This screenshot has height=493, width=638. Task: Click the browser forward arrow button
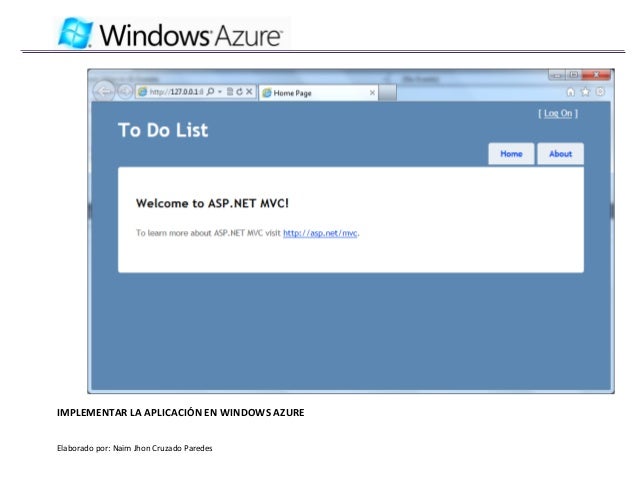[125, 91]
